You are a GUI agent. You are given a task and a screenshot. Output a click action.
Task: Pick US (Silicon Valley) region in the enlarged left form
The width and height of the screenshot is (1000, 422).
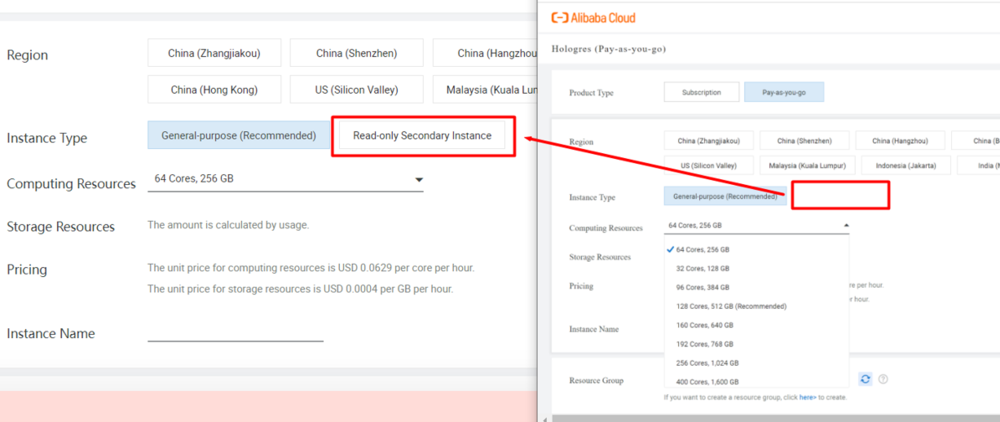(x=357, y=90)
